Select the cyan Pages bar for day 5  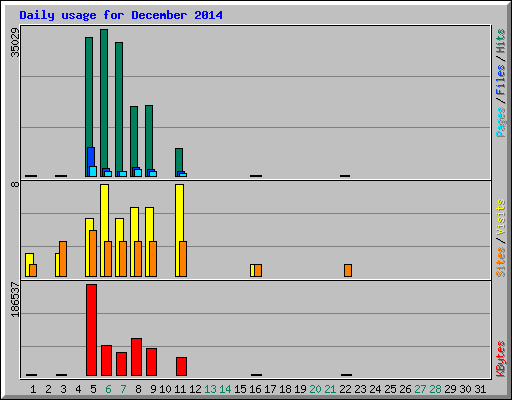[x=93, y=171]
